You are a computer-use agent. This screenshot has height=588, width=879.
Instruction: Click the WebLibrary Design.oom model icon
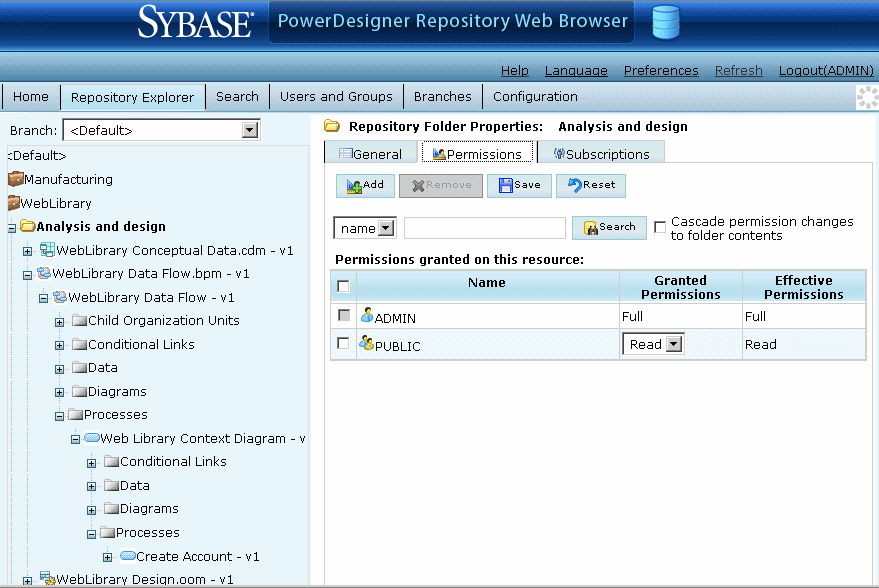tap(47, 579)
